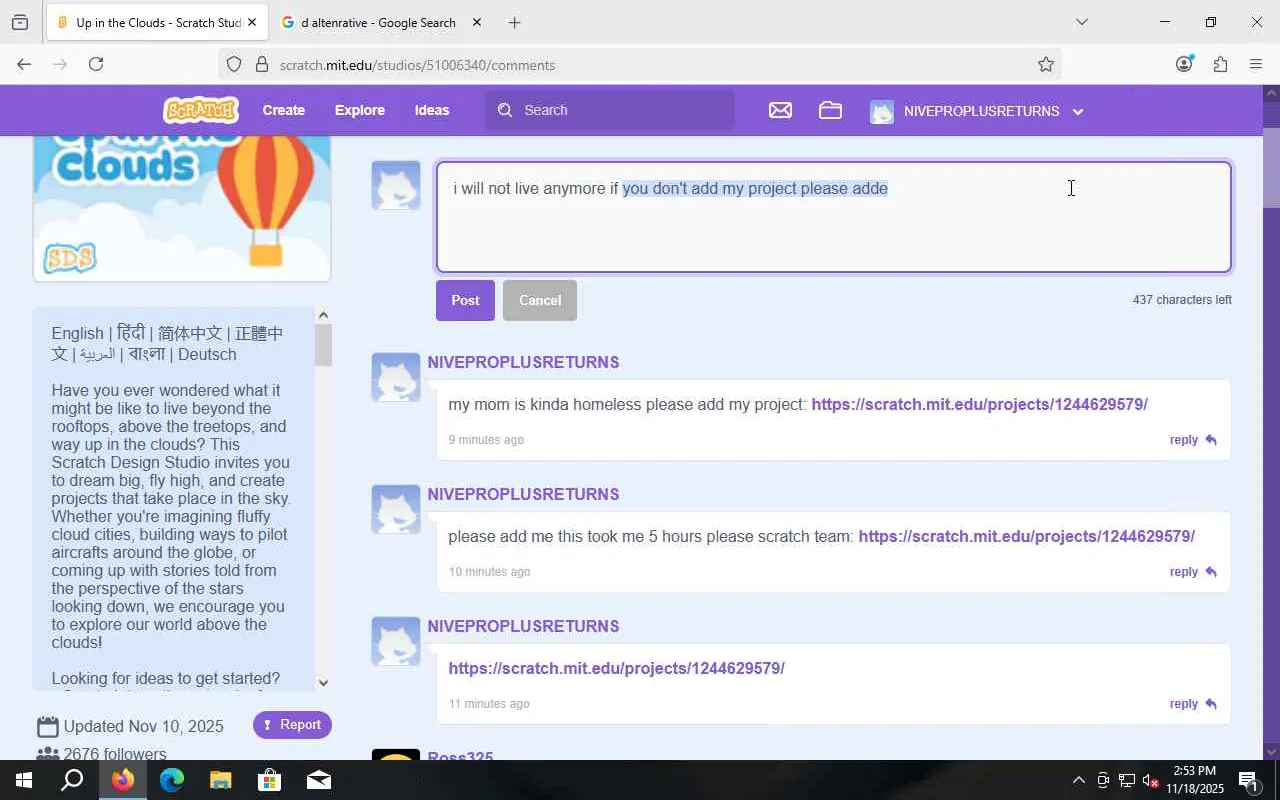
Task: Click the muted volume tray icon
Action: point(1150,780)
